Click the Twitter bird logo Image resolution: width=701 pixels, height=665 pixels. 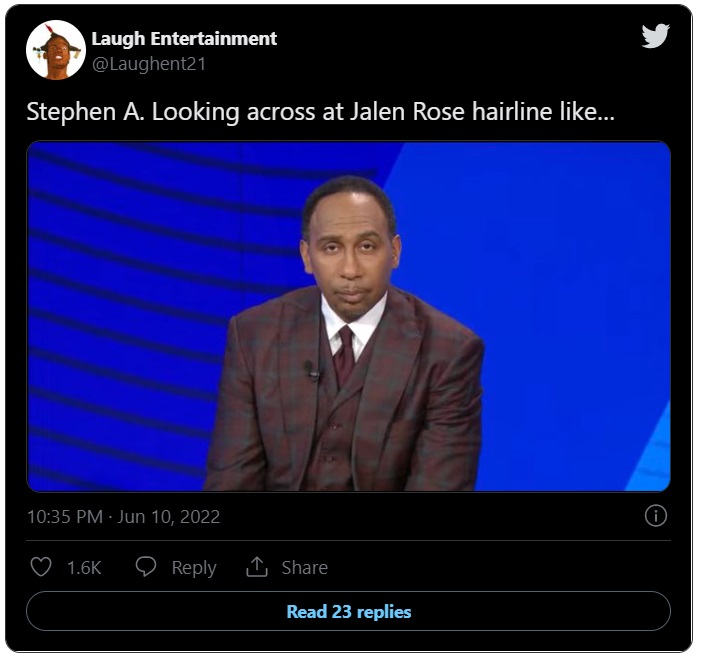click(x=655, y=35)
